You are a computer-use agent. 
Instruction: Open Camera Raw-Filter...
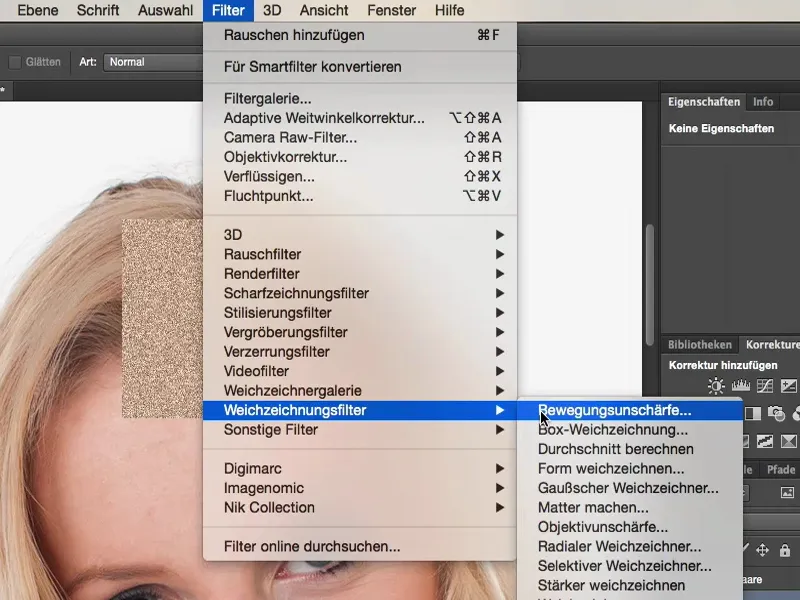tap(360, 137)
